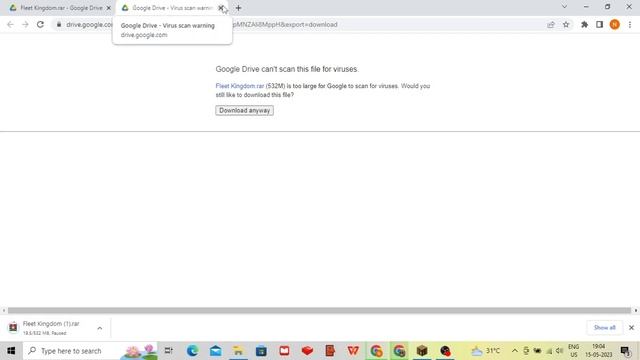Open Microsoft Store from the taskbar
The height and width of the screenshot is (360, 640).
(261, 351)
